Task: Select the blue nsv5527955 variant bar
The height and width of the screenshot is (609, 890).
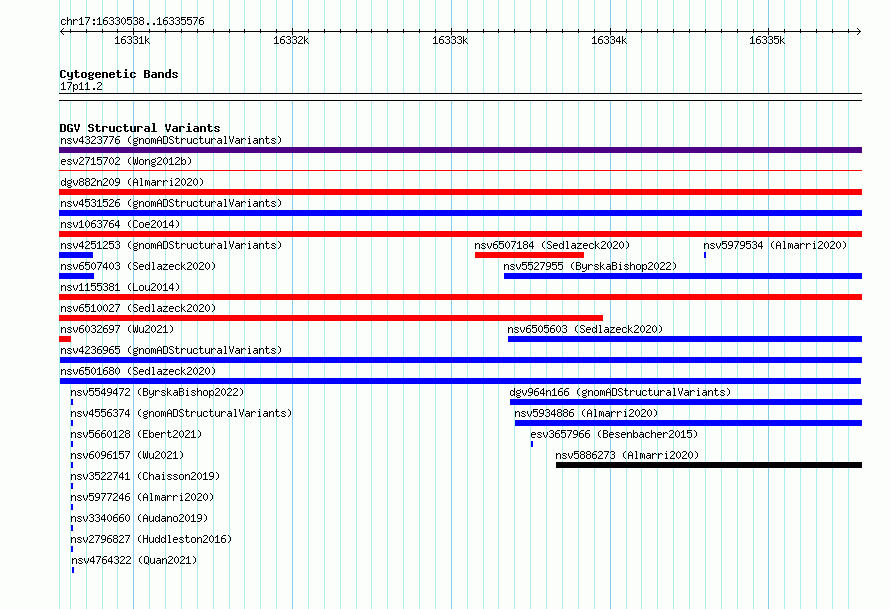Action: (x=683, y=276)
